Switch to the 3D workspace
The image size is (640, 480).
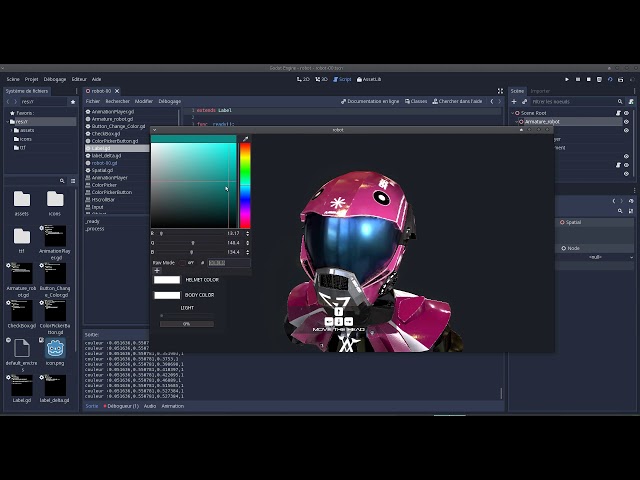pyautogui.click(x=322, y=79)
